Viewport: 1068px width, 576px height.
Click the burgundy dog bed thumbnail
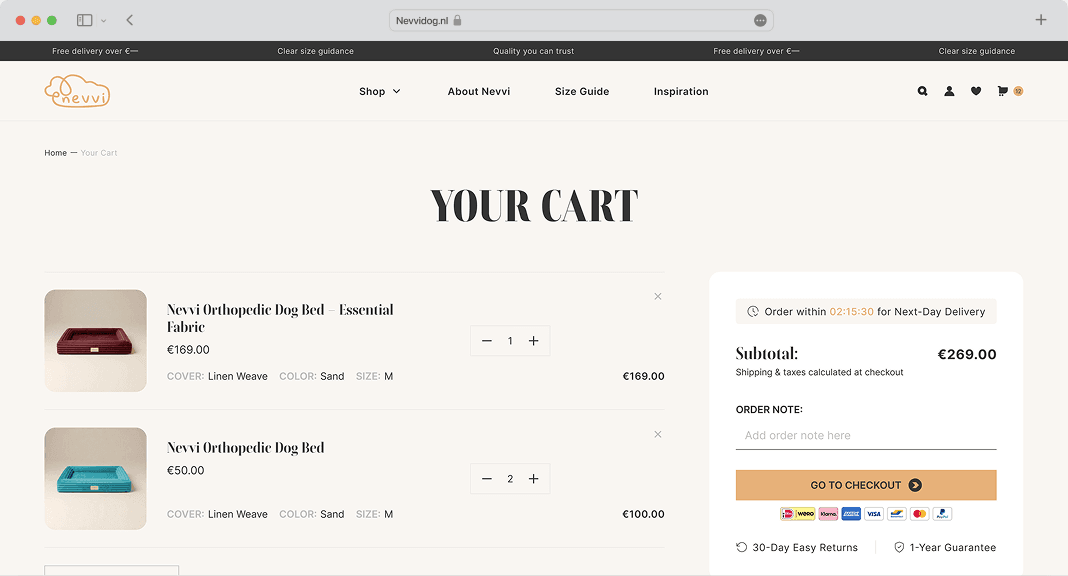95,340
